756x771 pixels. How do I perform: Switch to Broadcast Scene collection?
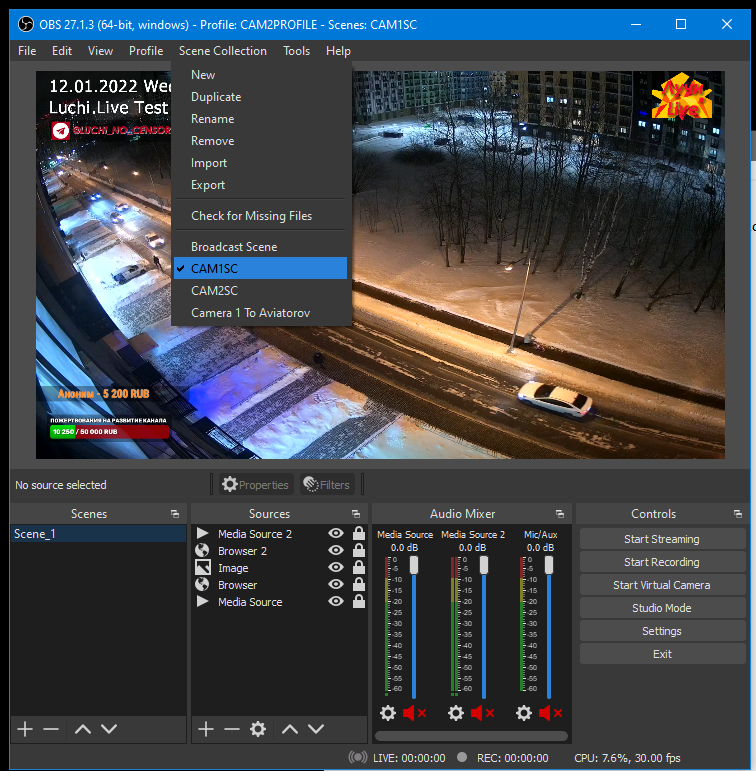pos(260,247)
